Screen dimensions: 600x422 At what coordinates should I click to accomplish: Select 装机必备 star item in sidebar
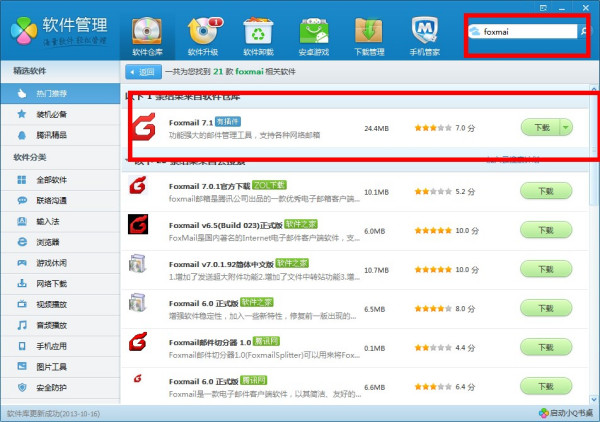coord(60,114)
